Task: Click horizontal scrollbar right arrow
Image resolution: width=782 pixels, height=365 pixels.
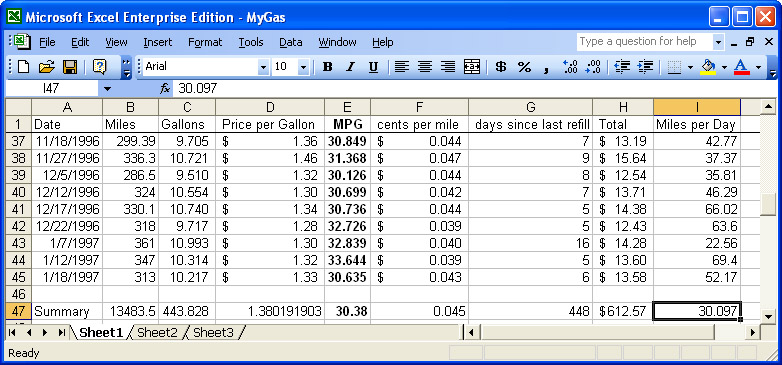Action: tap(753, 332)
